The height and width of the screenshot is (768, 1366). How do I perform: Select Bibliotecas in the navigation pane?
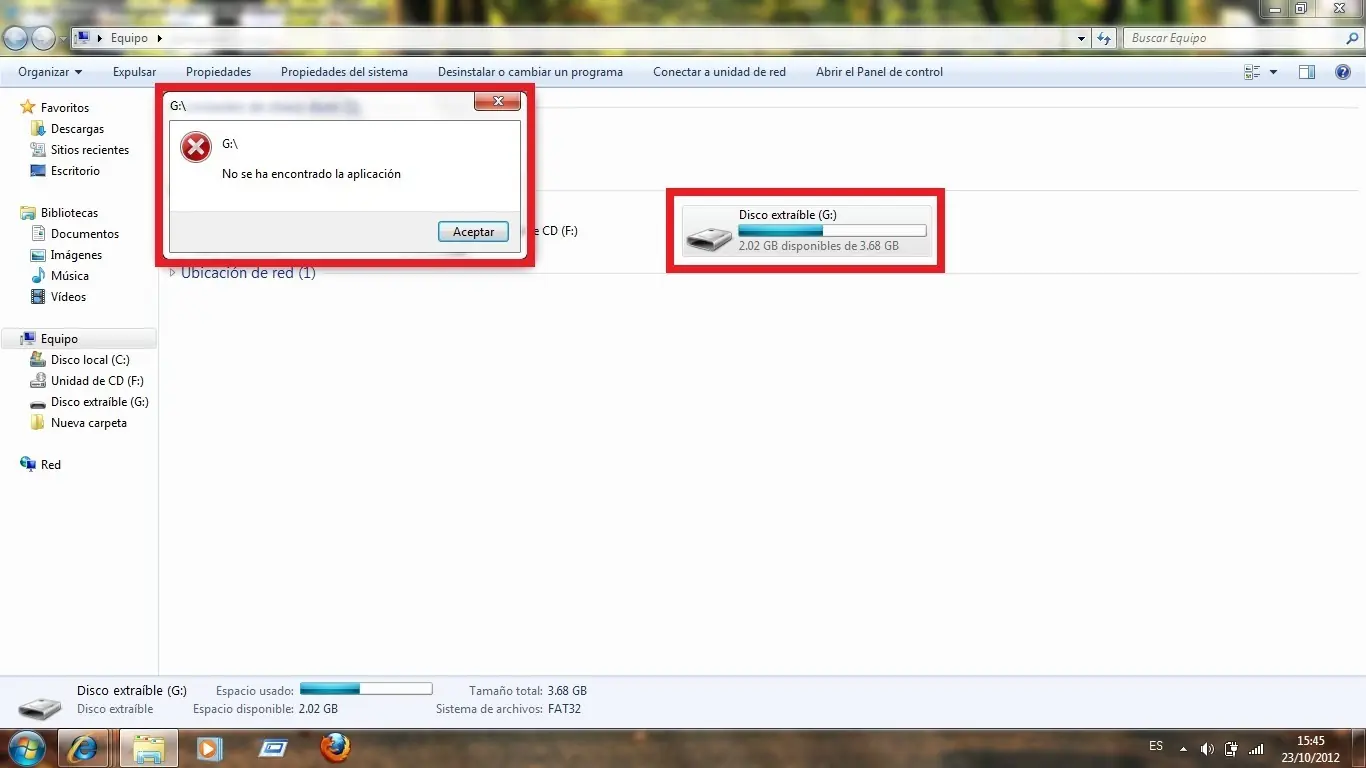(69, 213)
